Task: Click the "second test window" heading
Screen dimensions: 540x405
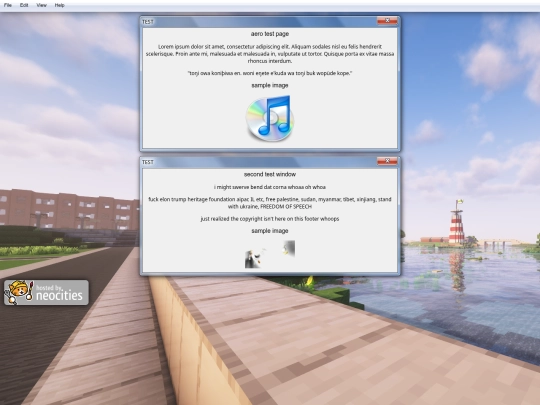Action: [x=270, y=174]
